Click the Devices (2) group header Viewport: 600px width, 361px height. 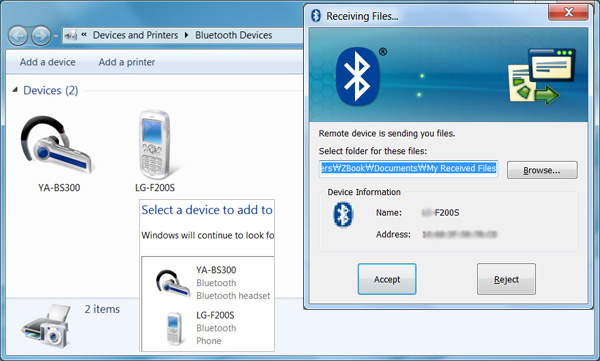coord(51,90)
